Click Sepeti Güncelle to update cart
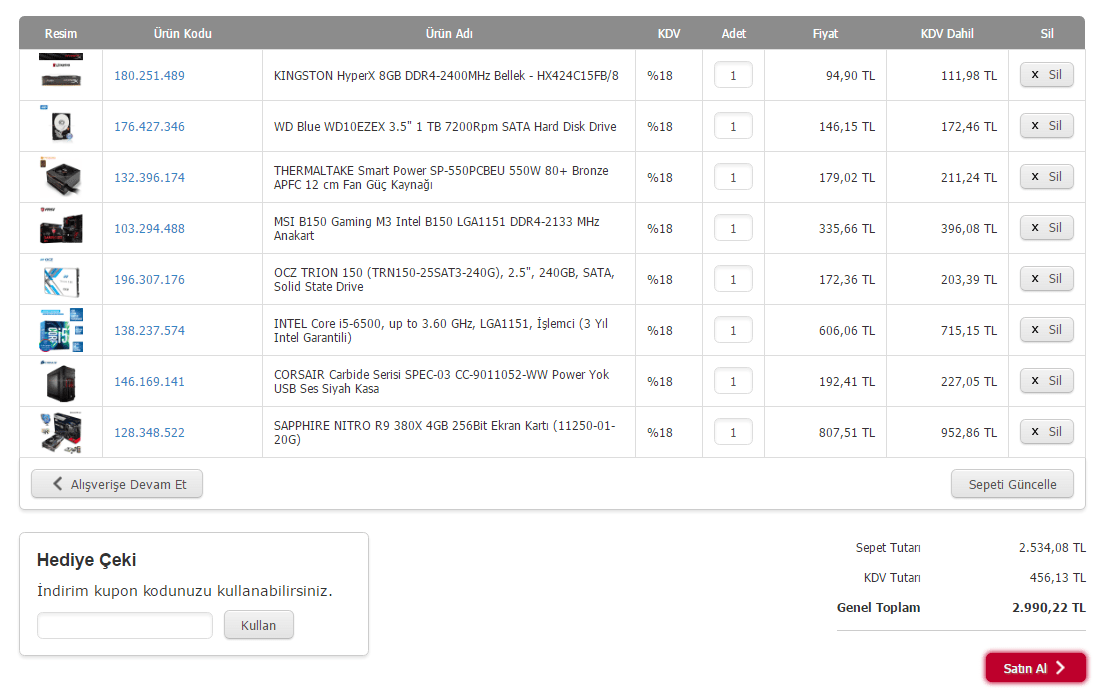This screenshot has height=690, width=1106. click(x=1012, y=484)
